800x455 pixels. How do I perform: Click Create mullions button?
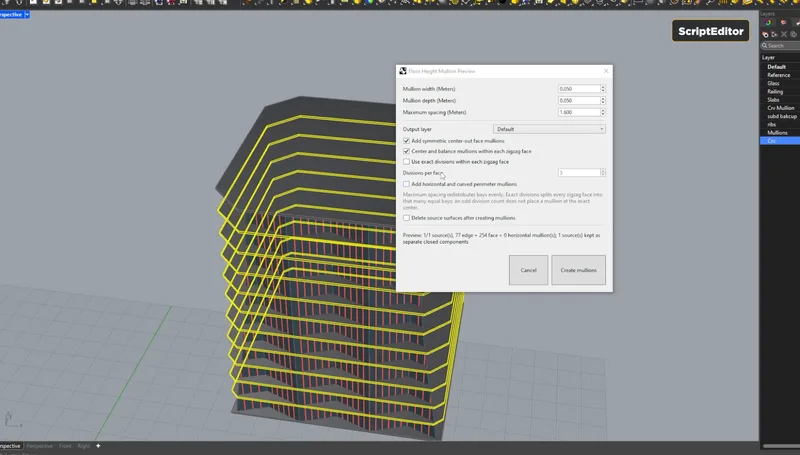578,270
